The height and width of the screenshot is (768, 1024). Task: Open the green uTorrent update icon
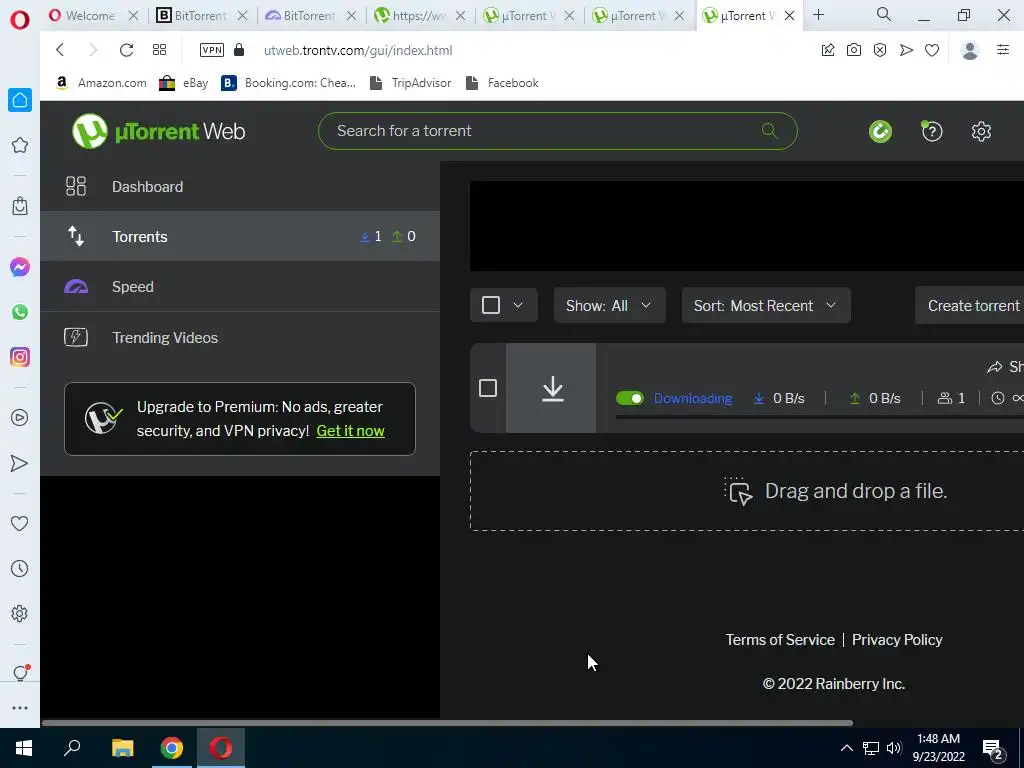click(x=880, y=131)
